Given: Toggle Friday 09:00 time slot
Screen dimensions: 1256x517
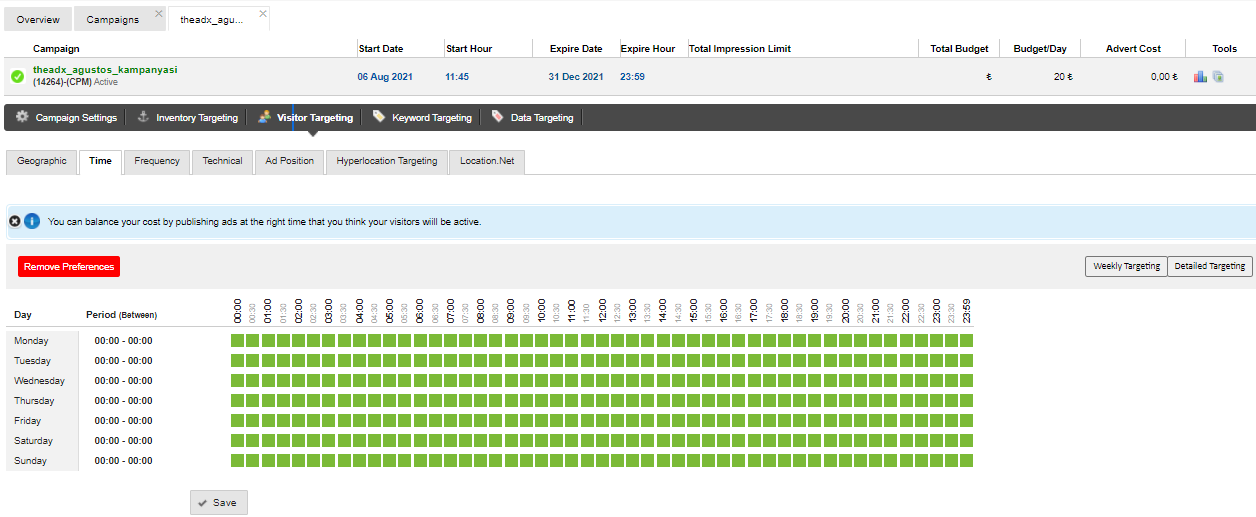Looking at the screenshot, I should 511,420.
